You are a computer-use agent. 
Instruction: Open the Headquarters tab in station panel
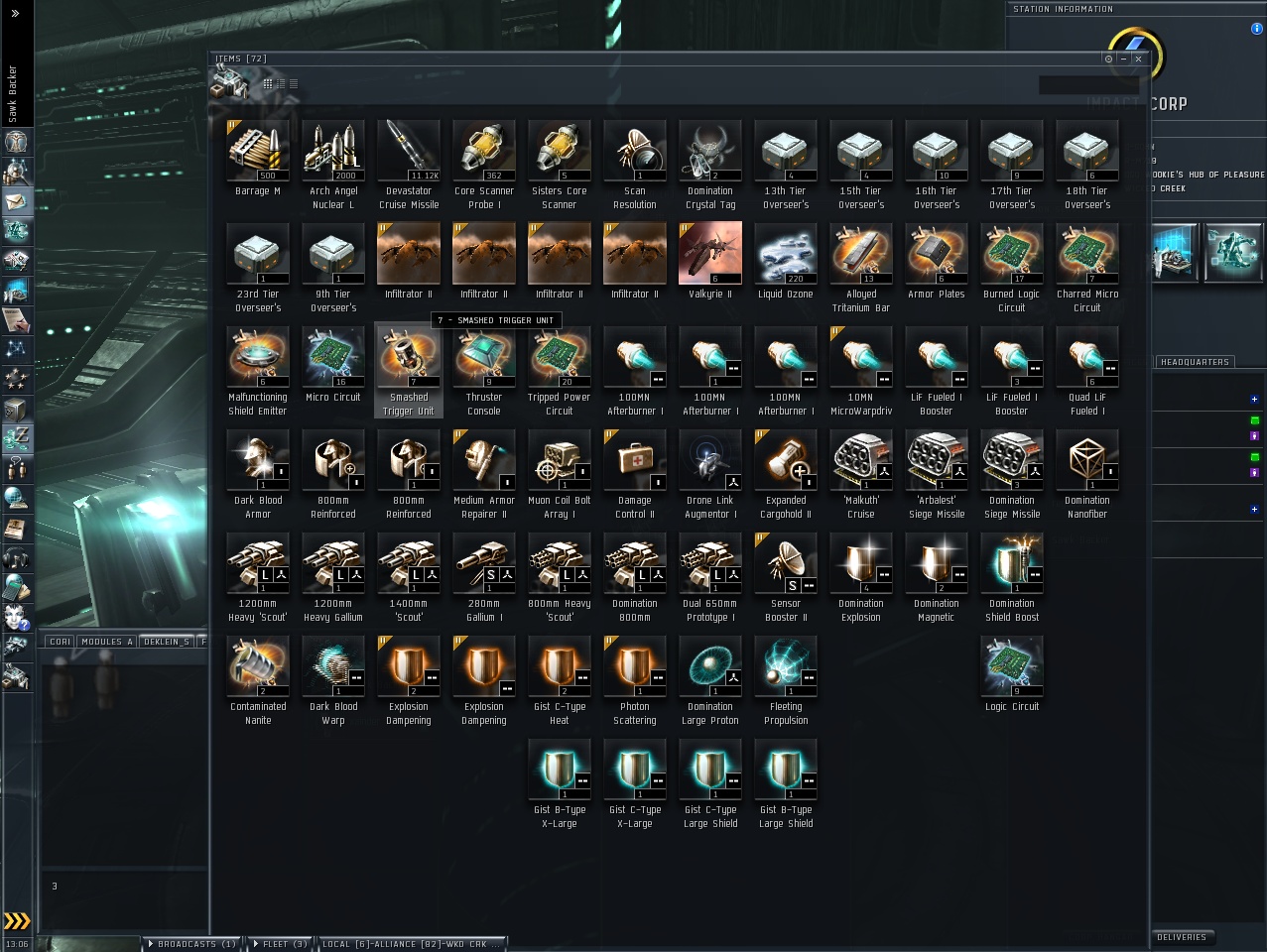click(1195, 362)
